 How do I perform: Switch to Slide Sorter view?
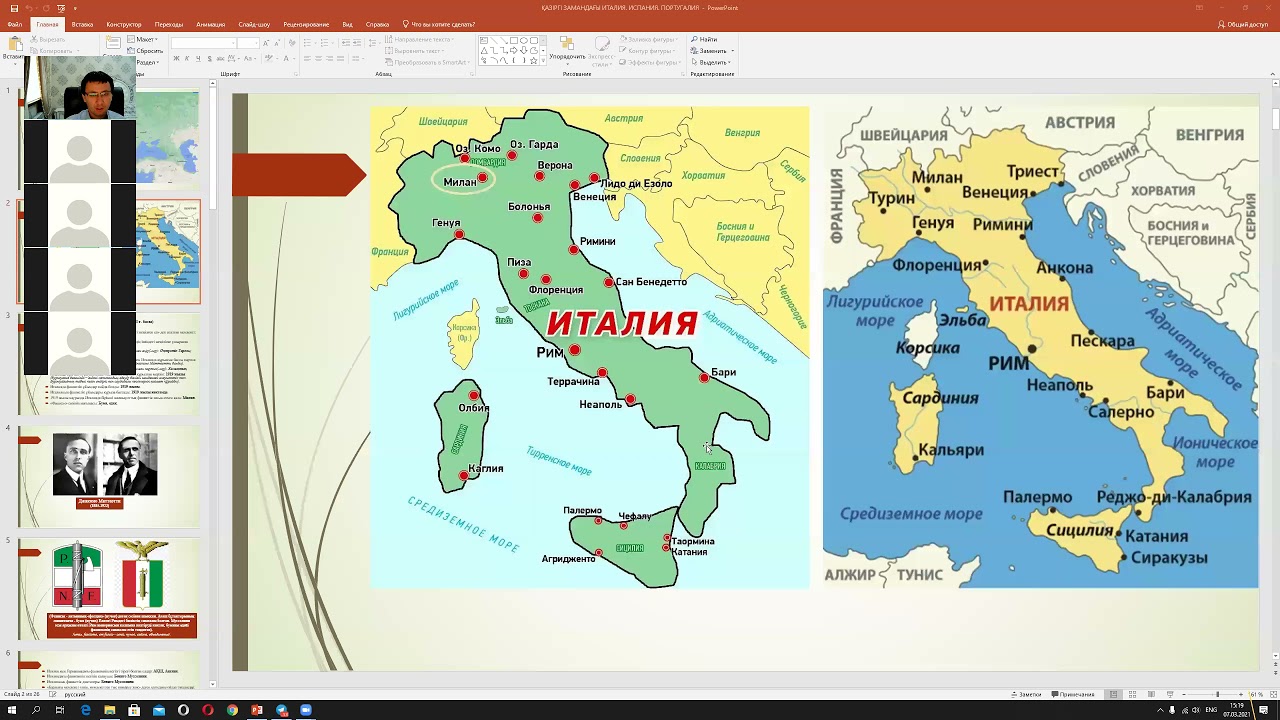pos(1132,694)
